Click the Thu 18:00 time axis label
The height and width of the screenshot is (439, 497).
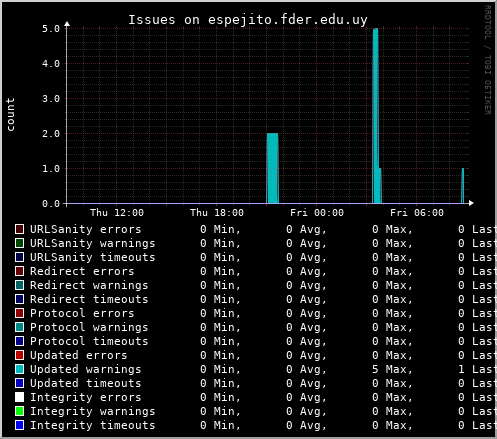tap(217, 213)
